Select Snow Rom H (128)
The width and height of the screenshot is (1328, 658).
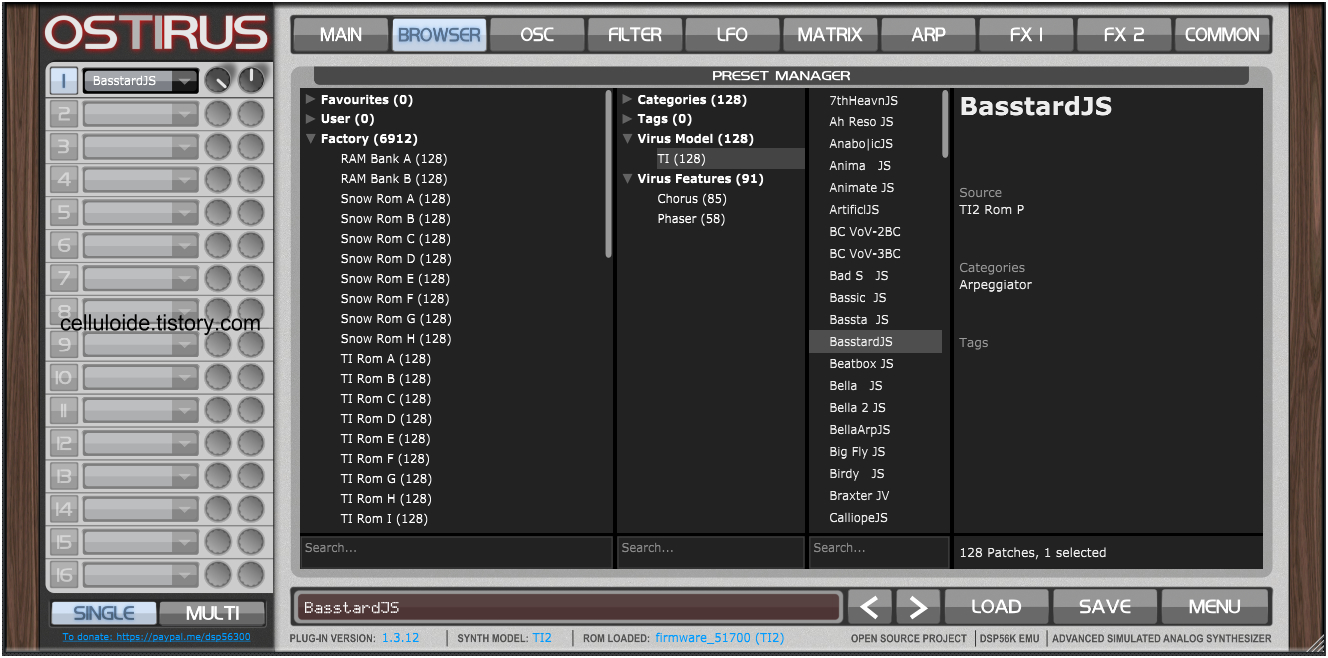tap(396, 339)
